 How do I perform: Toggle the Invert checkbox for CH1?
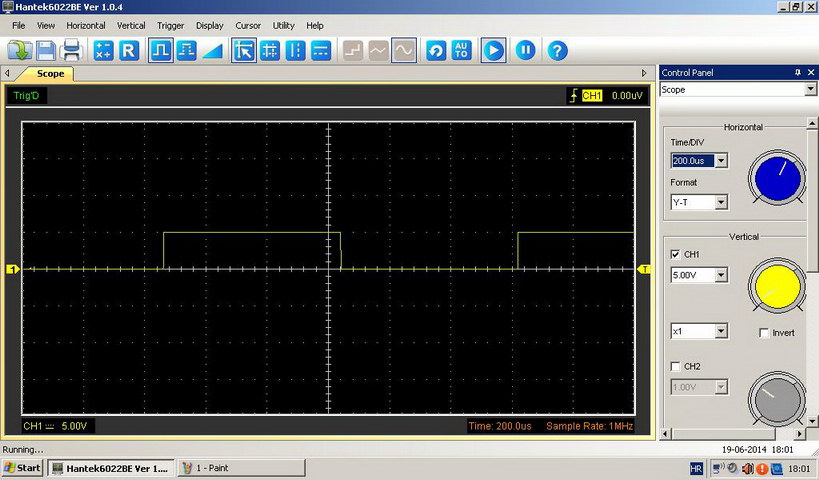tap(764, 332)
